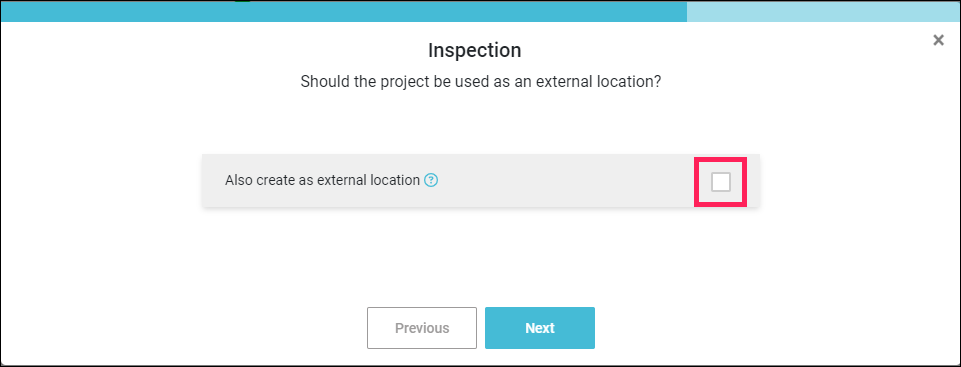961x367 pixels.
Task: Go to the Next step
Action: (540, 328)
